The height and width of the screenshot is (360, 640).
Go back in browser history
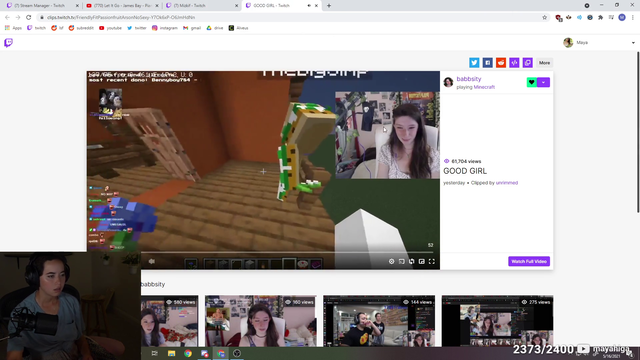tap(7, 17)
